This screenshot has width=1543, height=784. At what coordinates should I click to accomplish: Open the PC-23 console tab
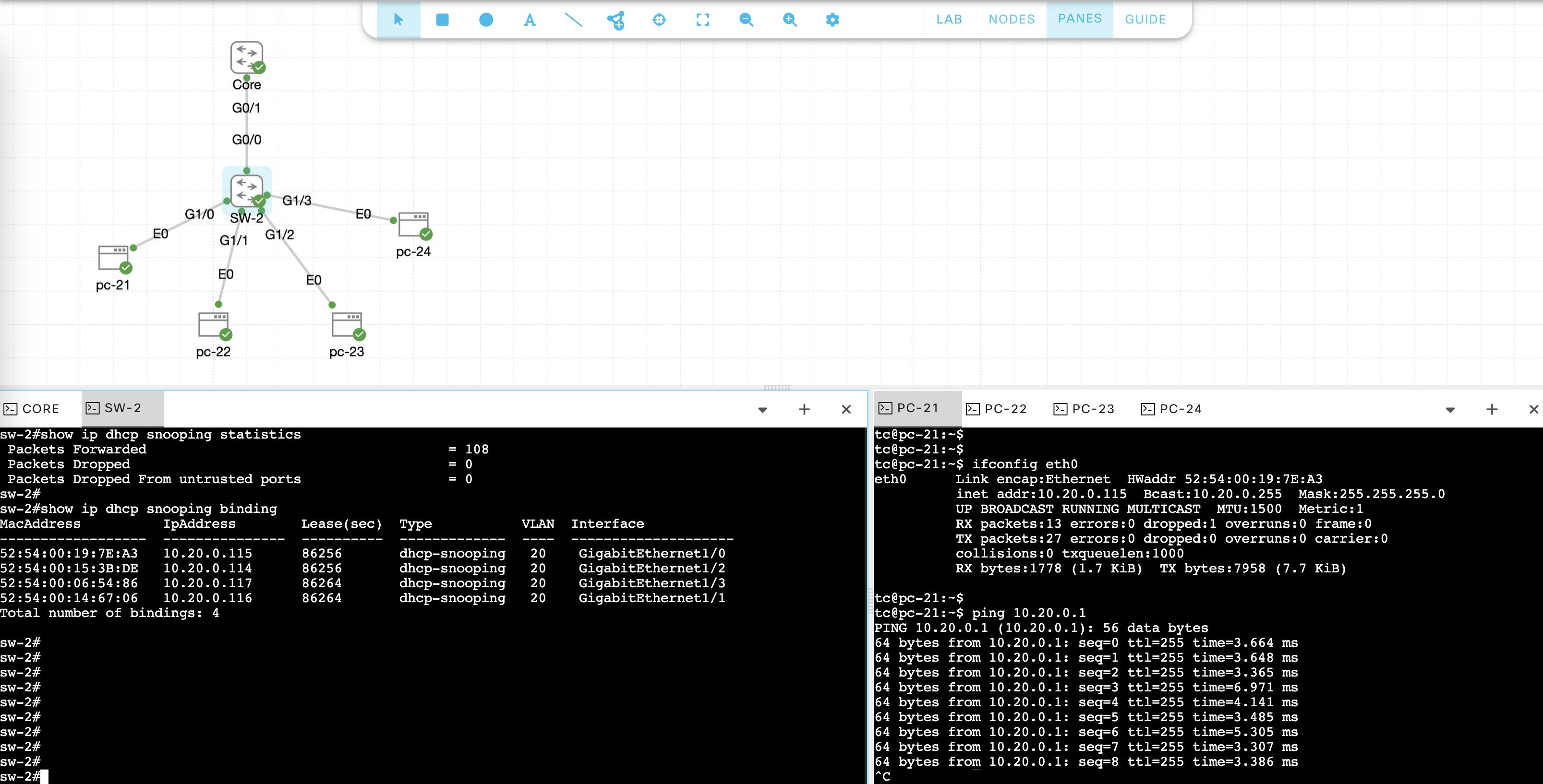click(1084, 409)
